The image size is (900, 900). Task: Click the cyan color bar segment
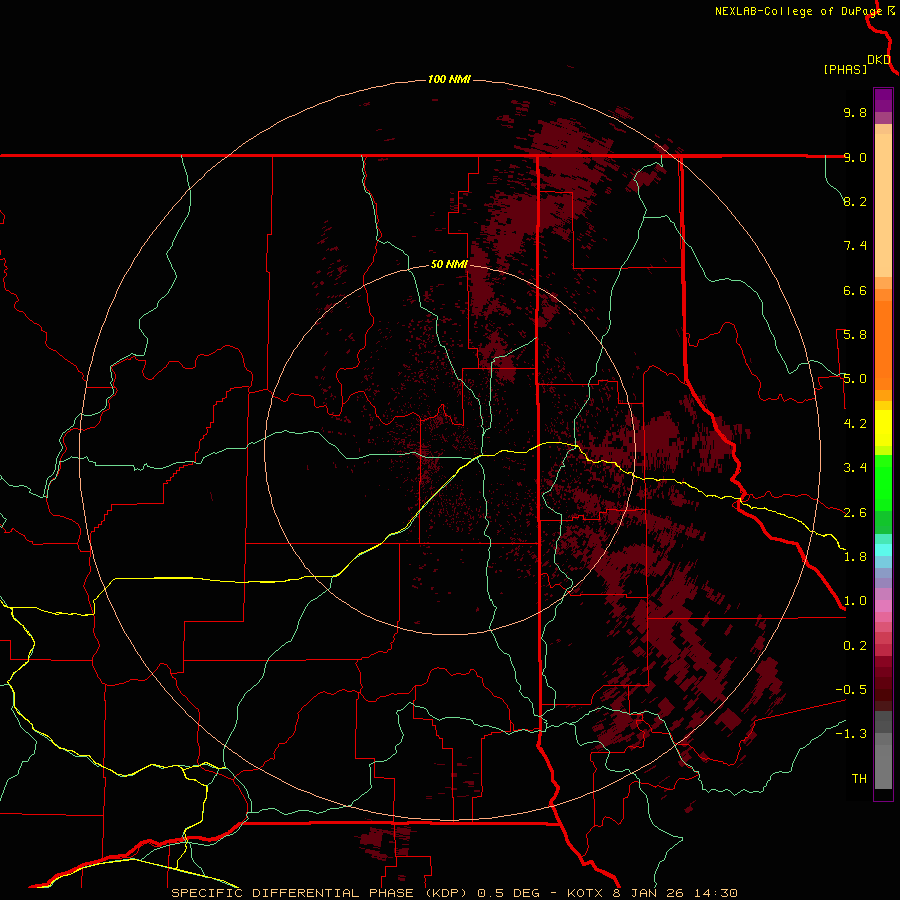click(x=883, y=550)
